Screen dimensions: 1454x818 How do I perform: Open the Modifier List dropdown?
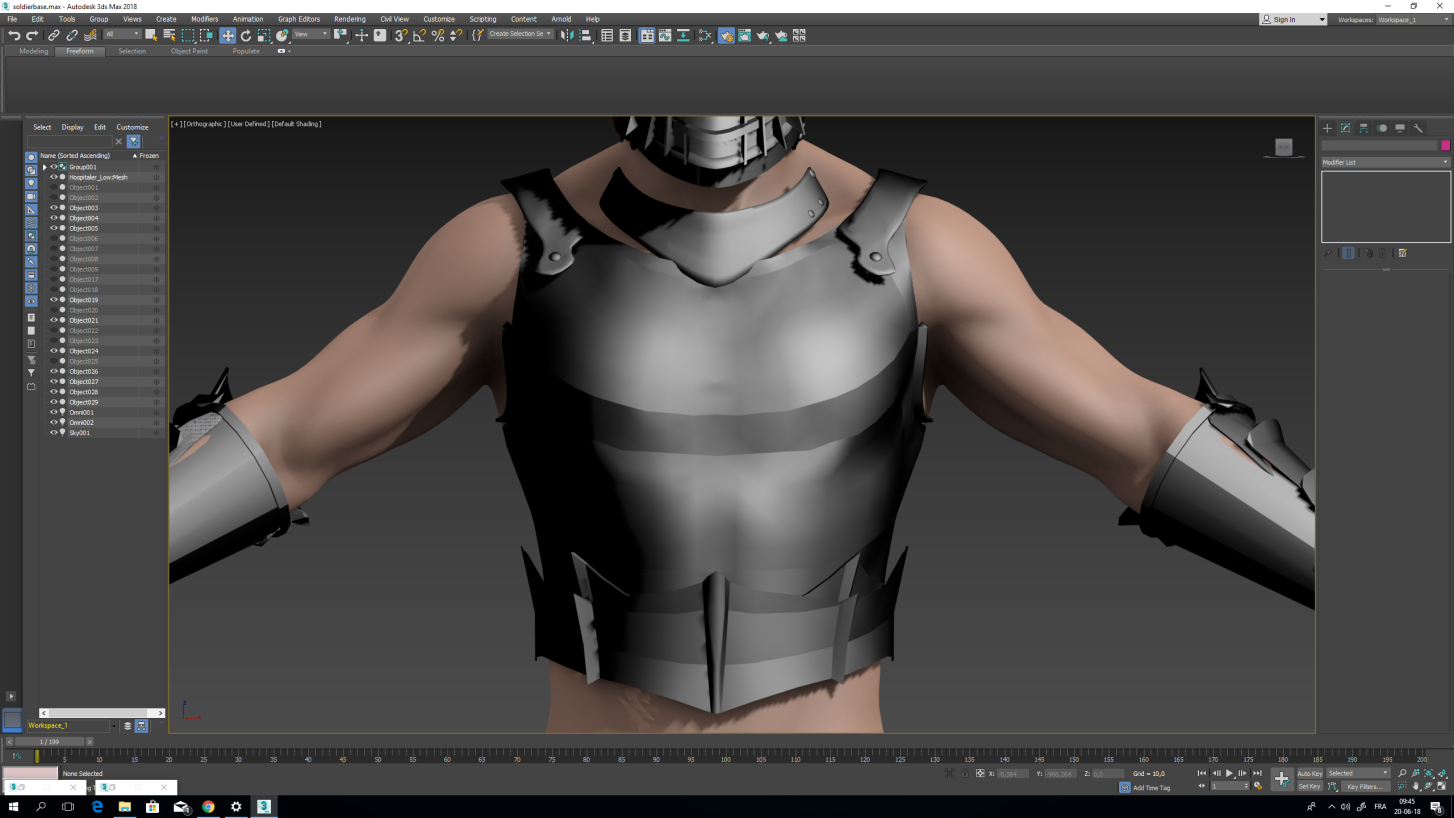[1385, 162]
